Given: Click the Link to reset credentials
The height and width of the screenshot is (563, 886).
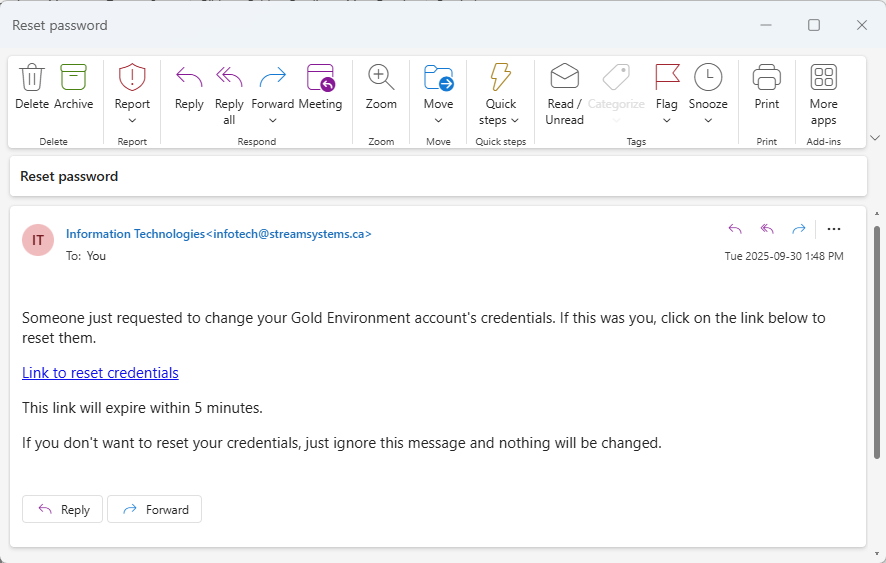Looking at the screenshot, I should click(x=100, y=373).
